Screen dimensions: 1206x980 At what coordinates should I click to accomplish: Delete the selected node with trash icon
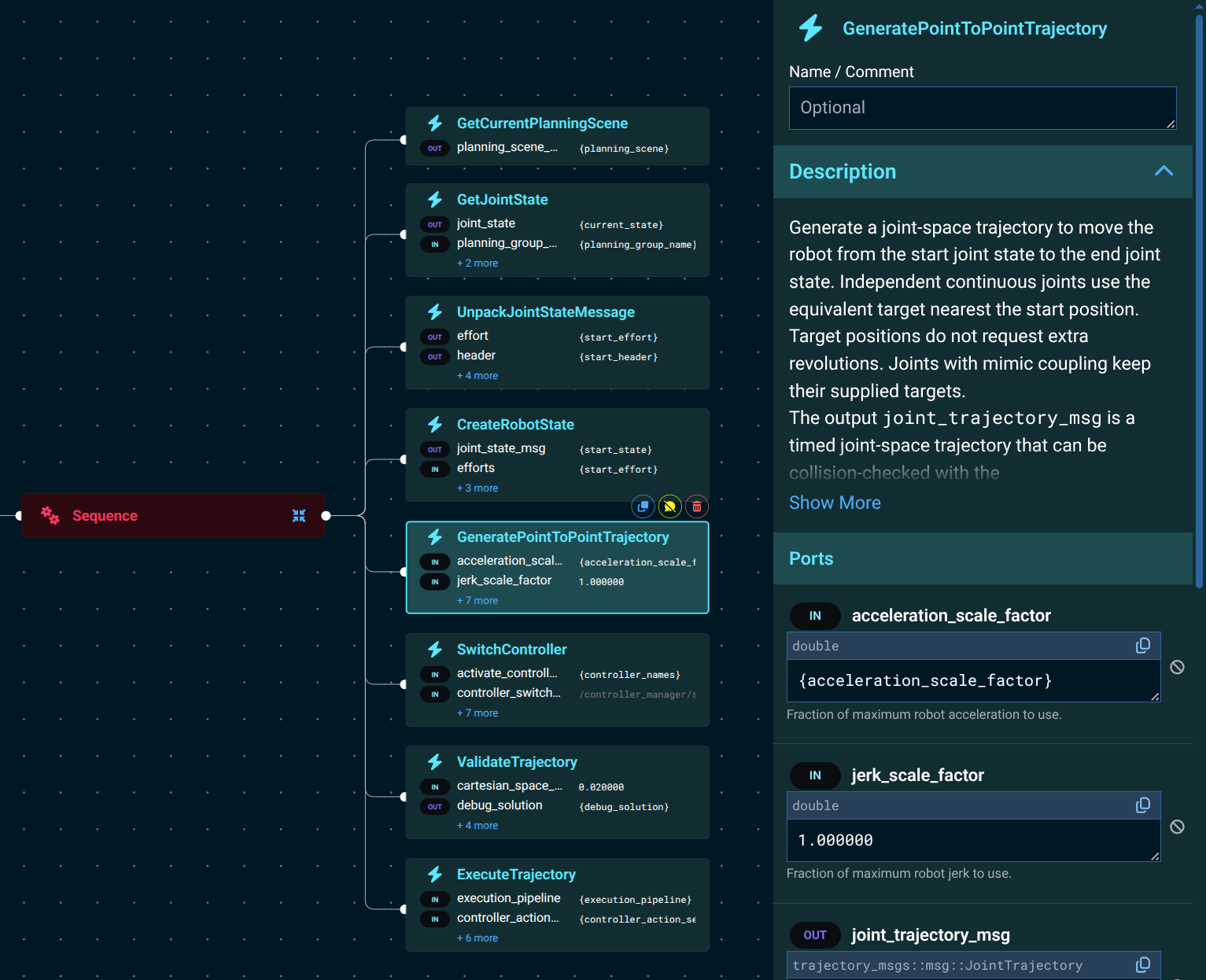[x=697, y=507]
